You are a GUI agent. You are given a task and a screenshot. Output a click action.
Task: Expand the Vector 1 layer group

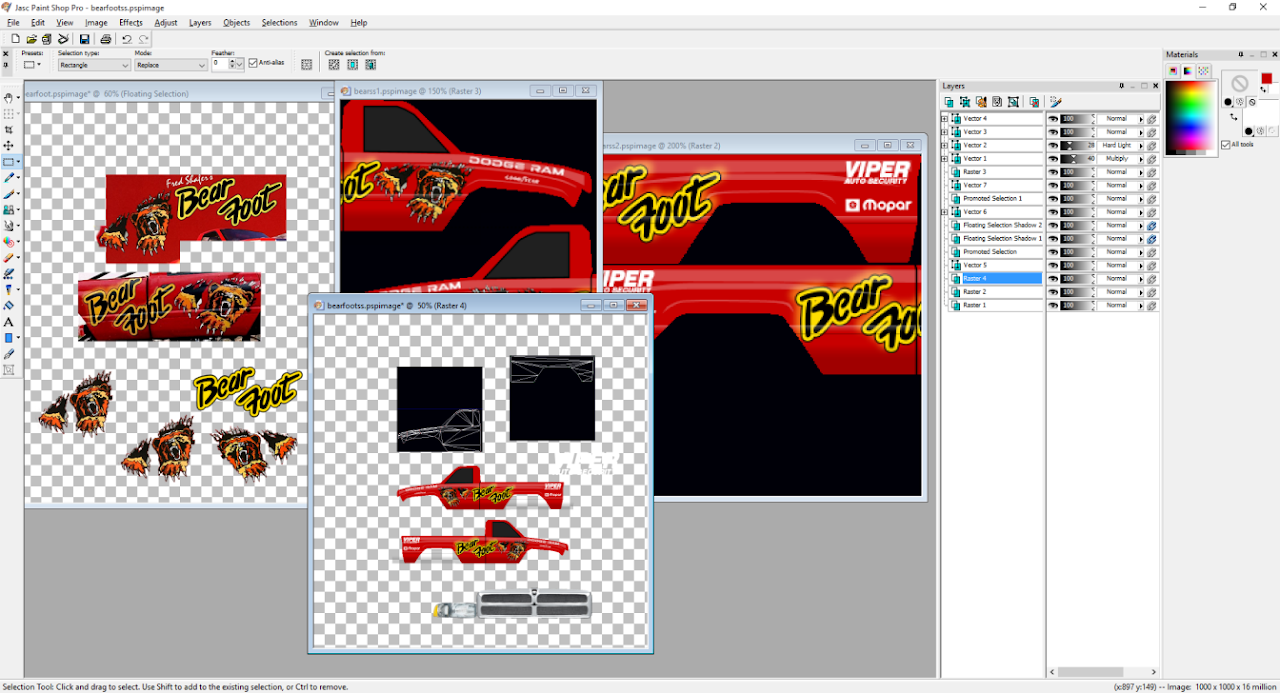944,159
